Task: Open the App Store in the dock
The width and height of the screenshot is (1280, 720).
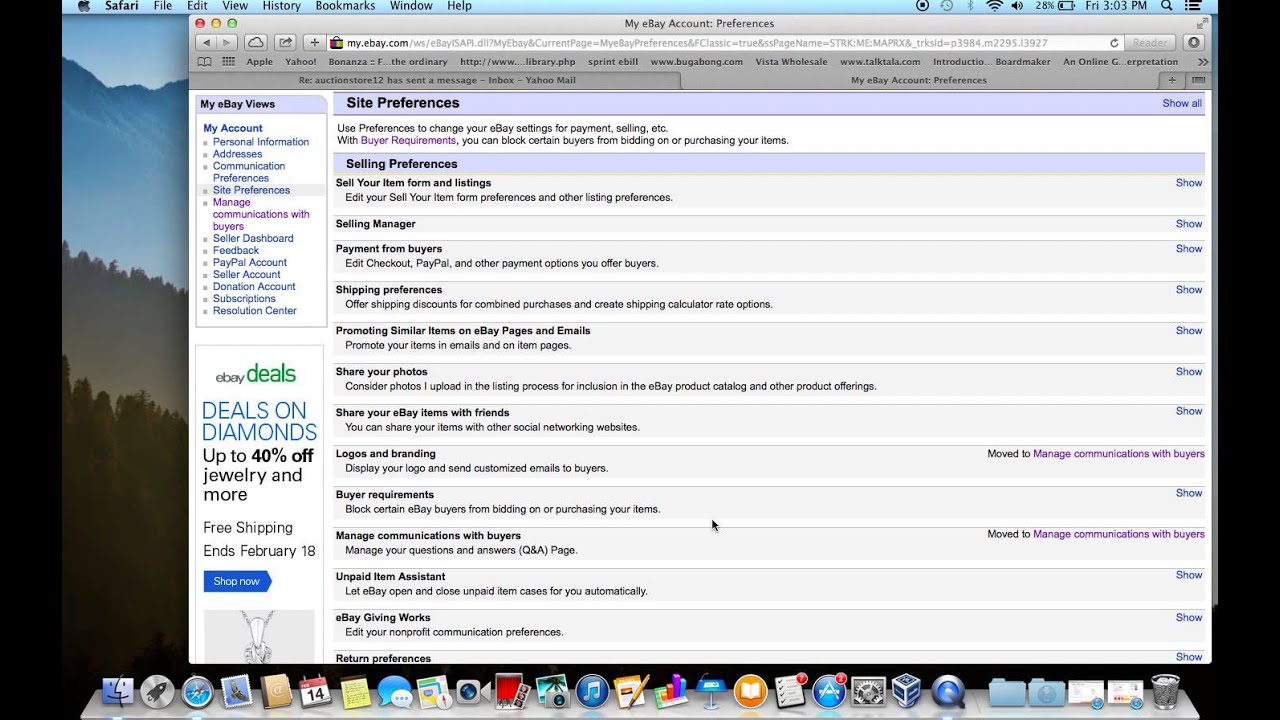Action: (x=829, y=691)
